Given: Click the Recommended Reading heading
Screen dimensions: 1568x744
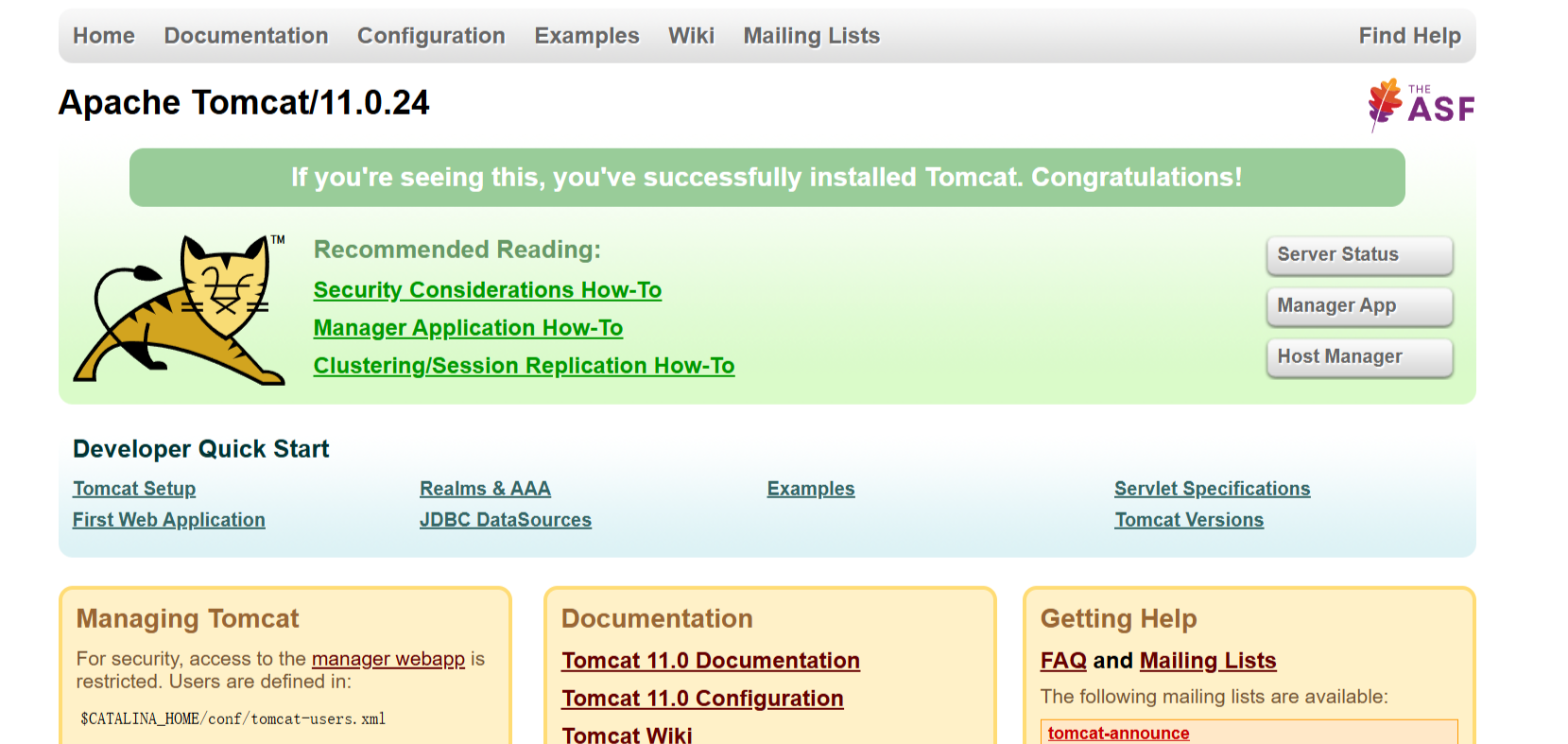Looking at the screenshot, I should click(x=457, y=250).
